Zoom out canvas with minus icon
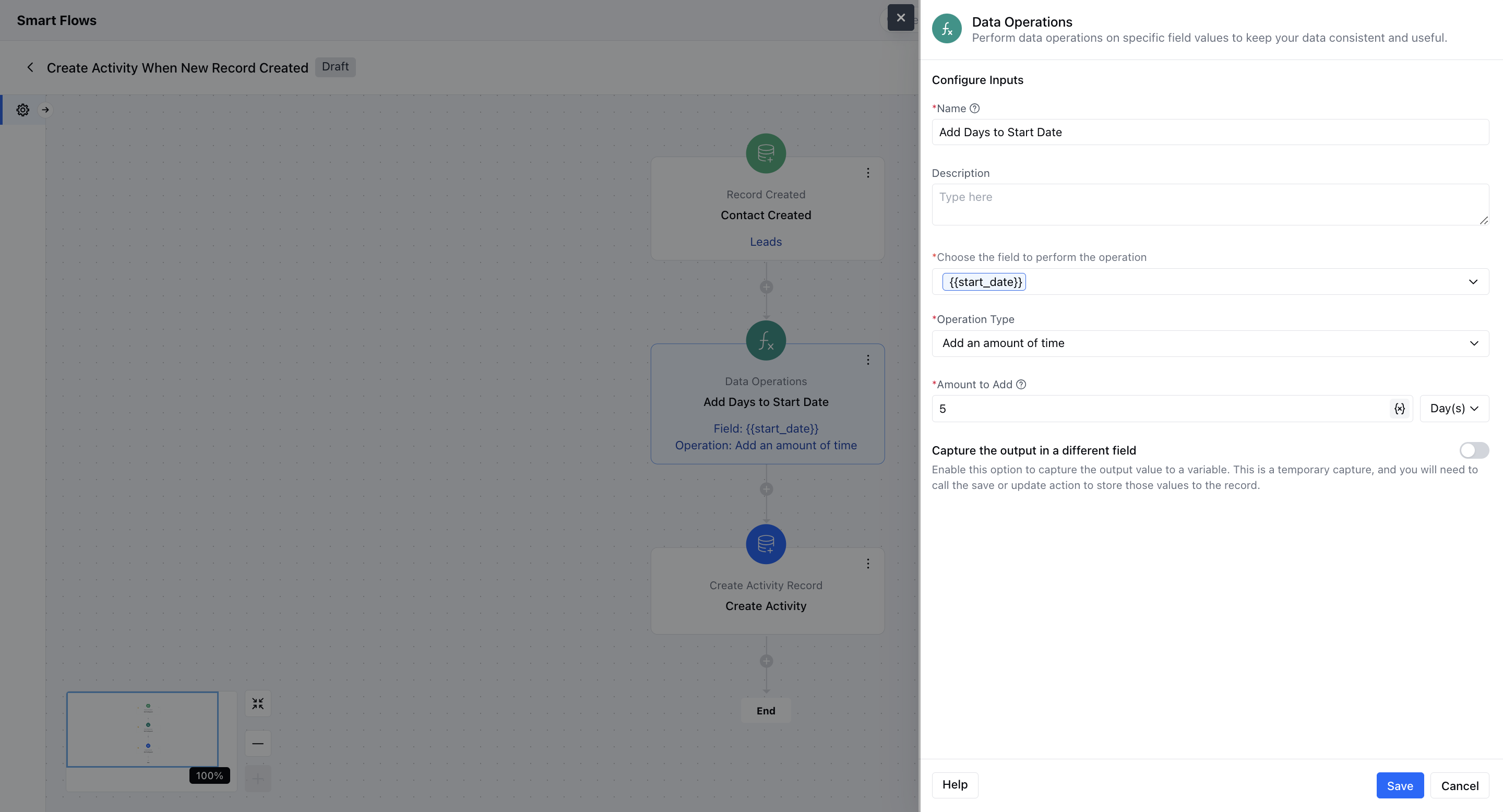 coord(258,743)
